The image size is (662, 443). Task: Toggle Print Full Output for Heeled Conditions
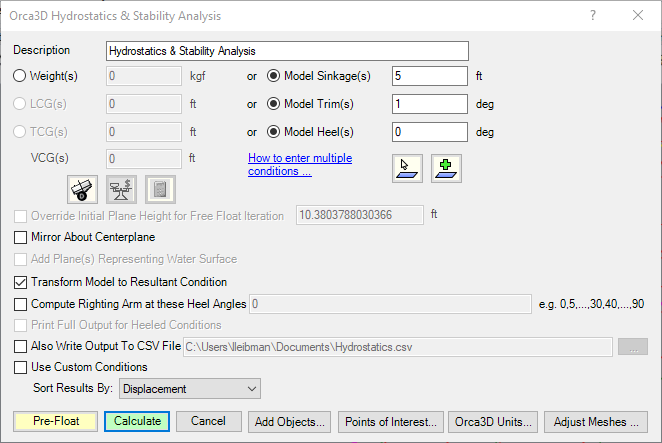point(20,325)
